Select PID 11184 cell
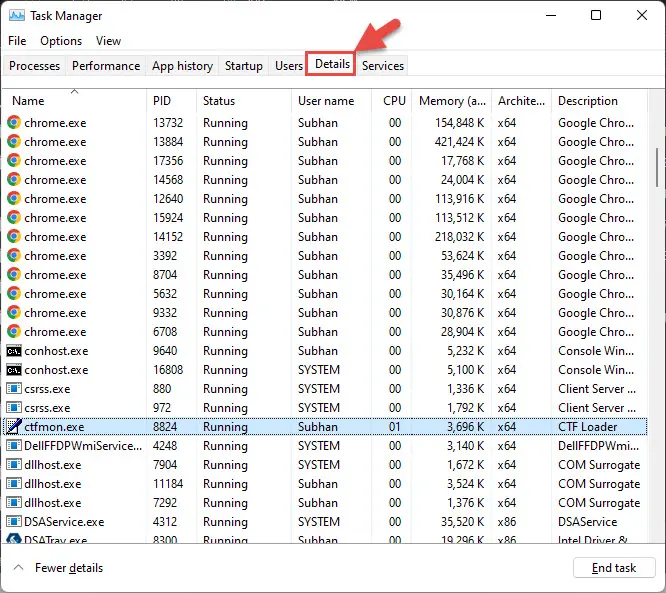Screen dimensions: 666x593 click(168, 484)
